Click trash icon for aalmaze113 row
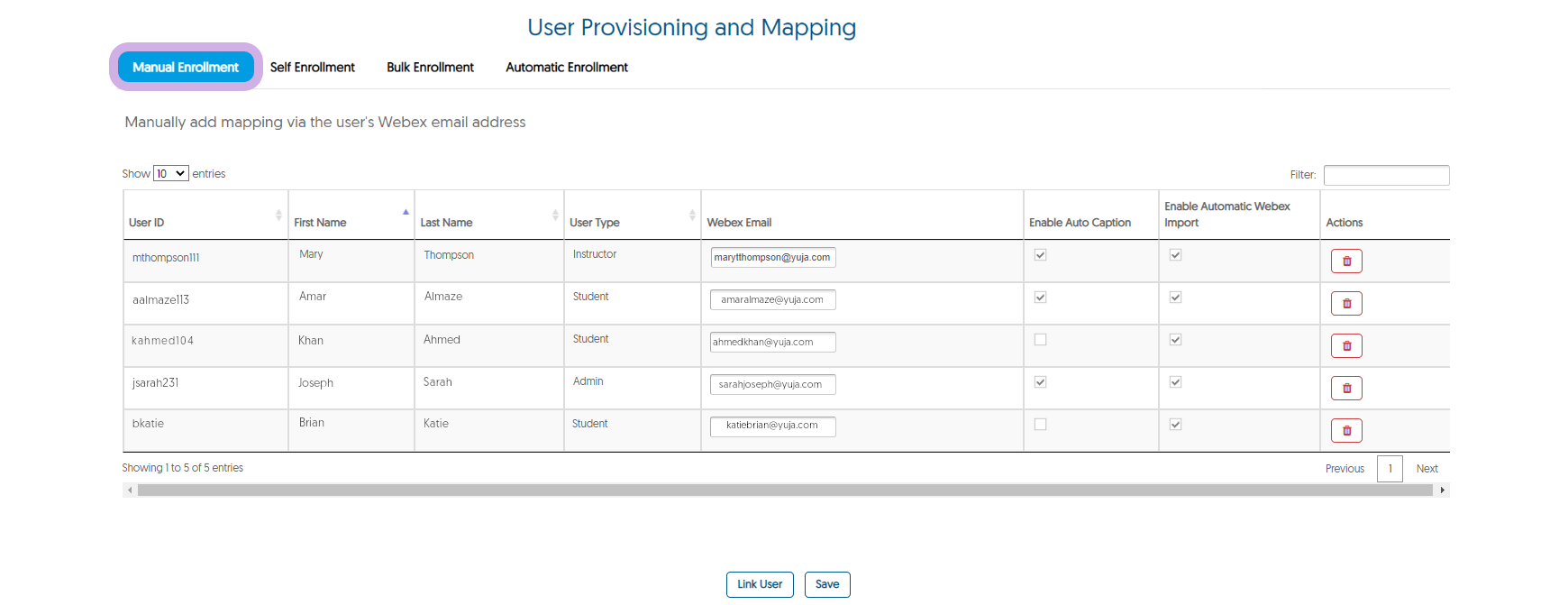 coord(1345,304)
